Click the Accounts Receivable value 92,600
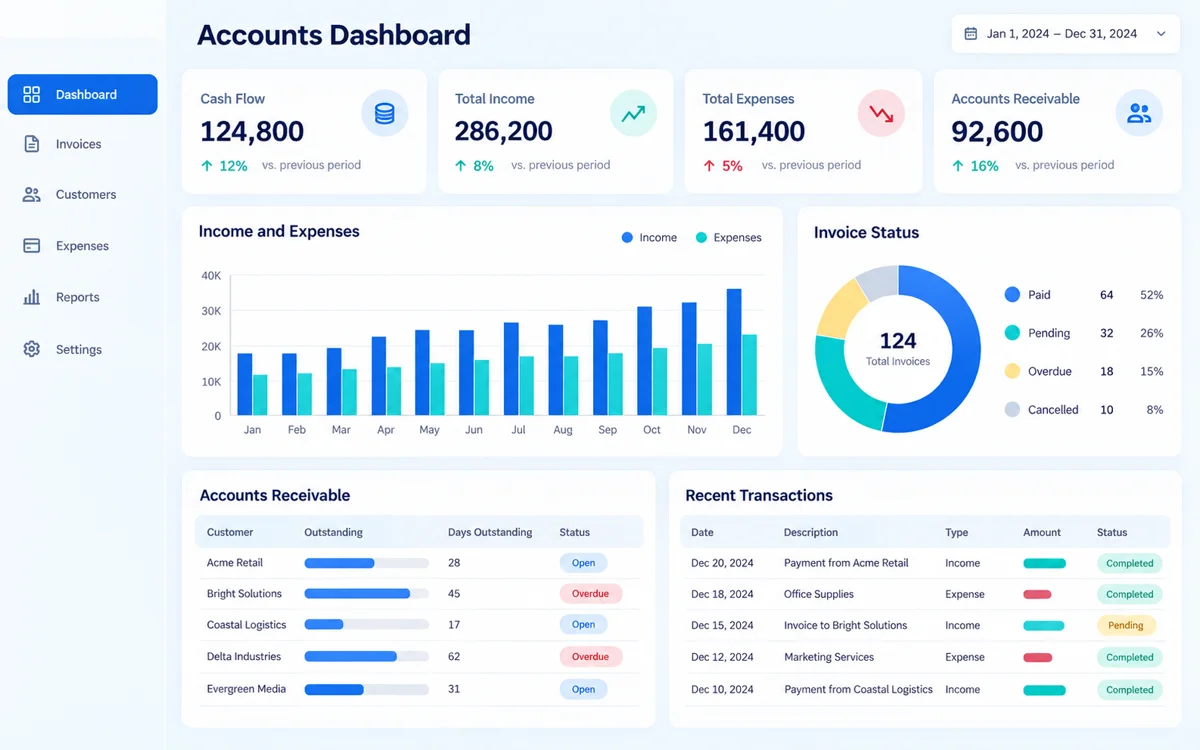This screenshot has width=1200, height=750. click(x=997, y=131)
